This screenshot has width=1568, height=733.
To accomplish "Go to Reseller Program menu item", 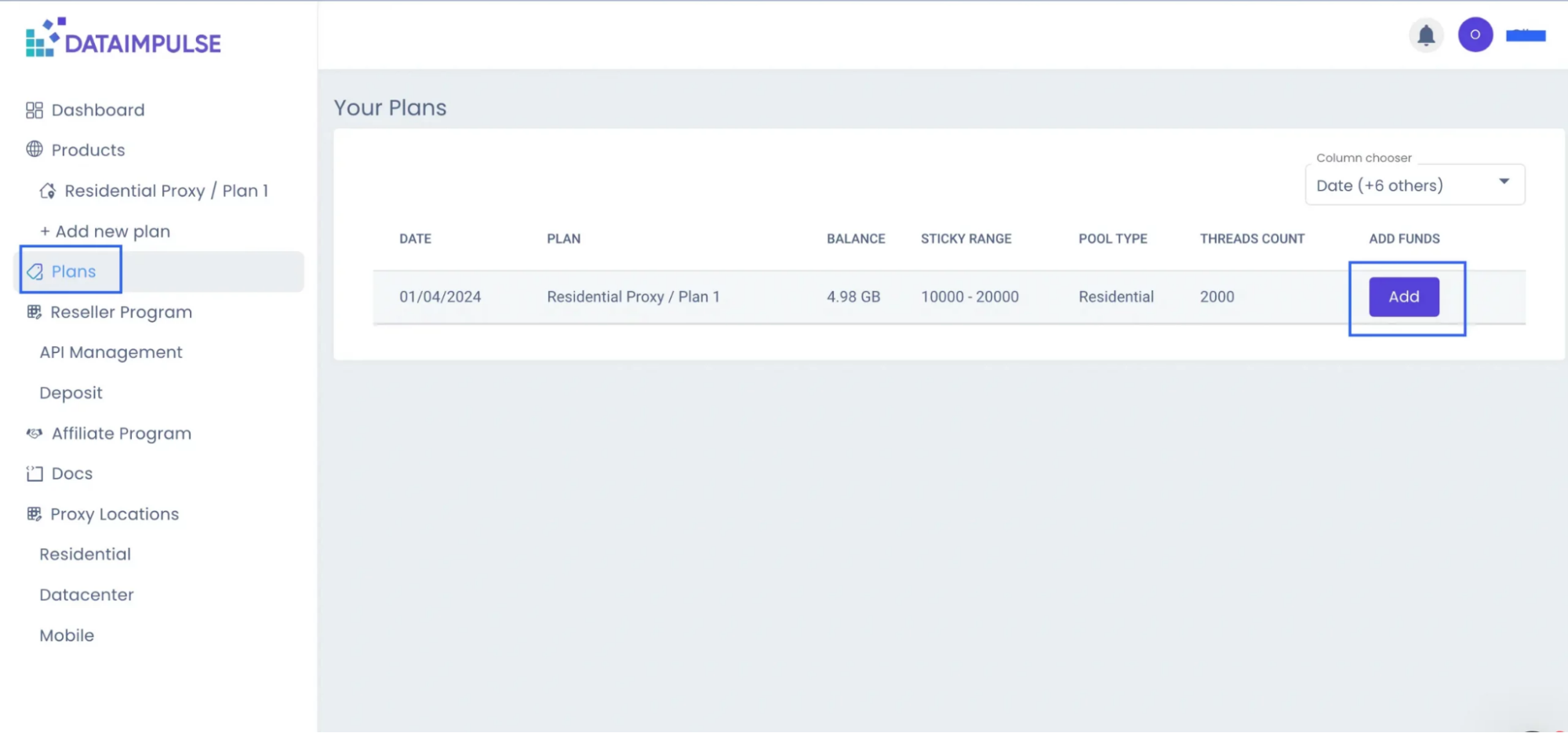I will pos(121,312).
